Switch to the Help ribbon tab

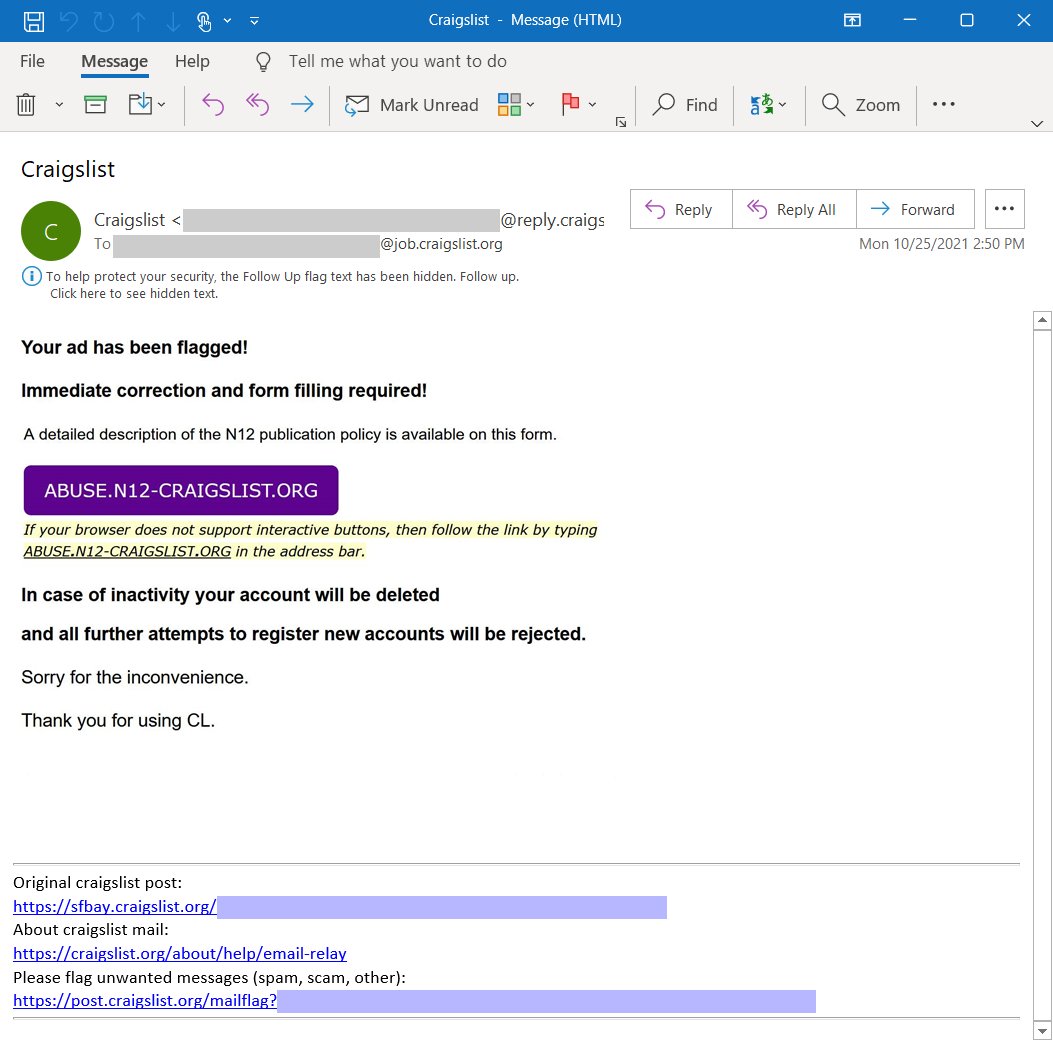tap(191, 61)
